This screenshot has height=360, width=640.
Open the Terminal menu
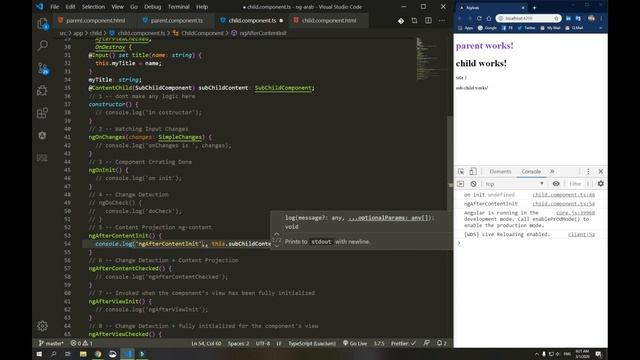pyautogui.click(x=178, y=7)
